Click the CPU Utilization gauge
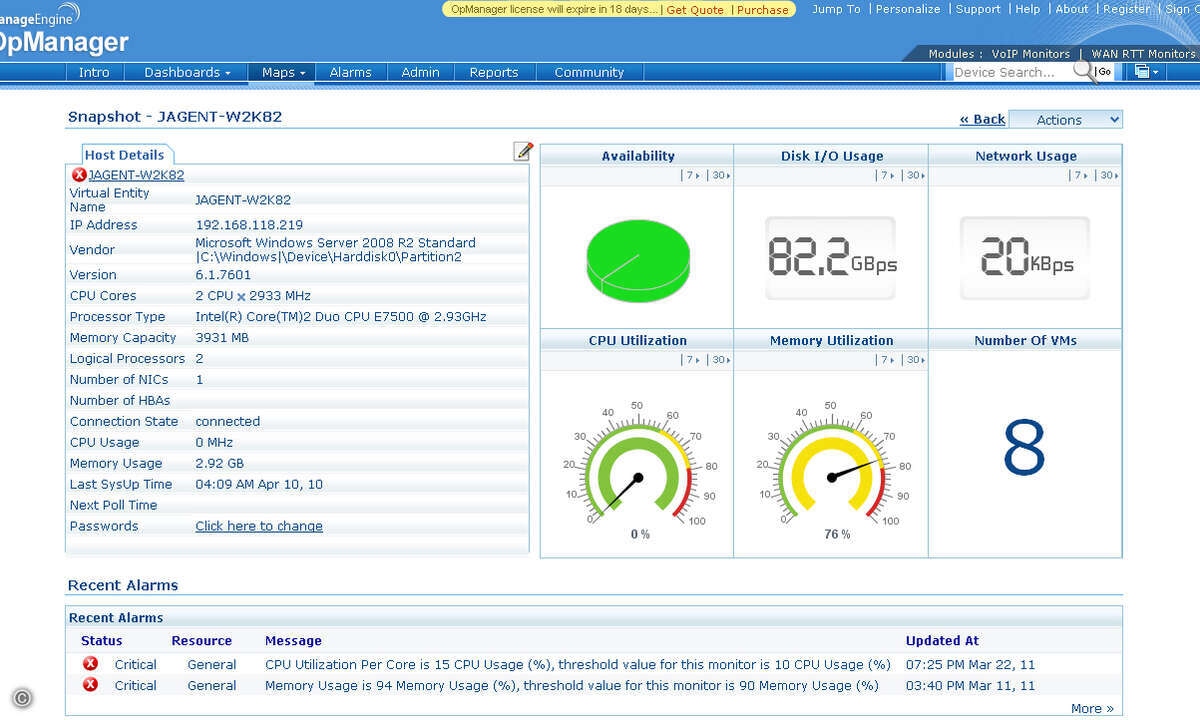1200x720 pixels. click(x=637, y=466)
